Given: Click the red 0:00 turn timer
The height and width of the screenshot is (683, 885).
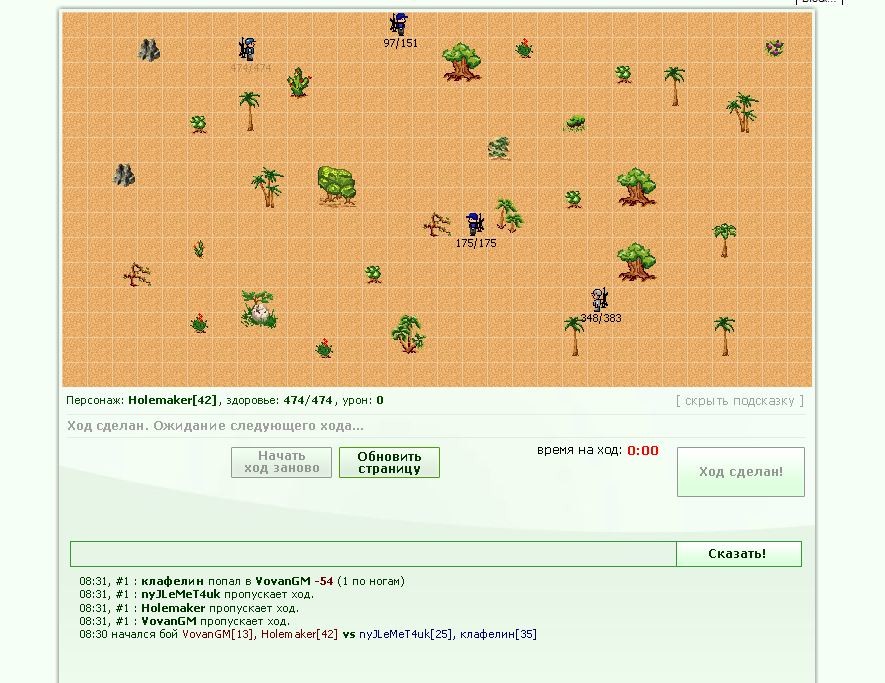Looking at the screenshot, I should pos(643,450).
